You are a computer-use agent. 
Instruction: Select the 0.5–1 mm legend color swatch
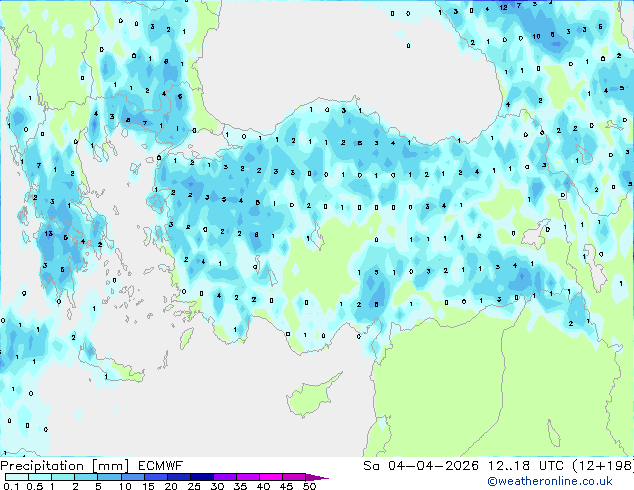40,477
